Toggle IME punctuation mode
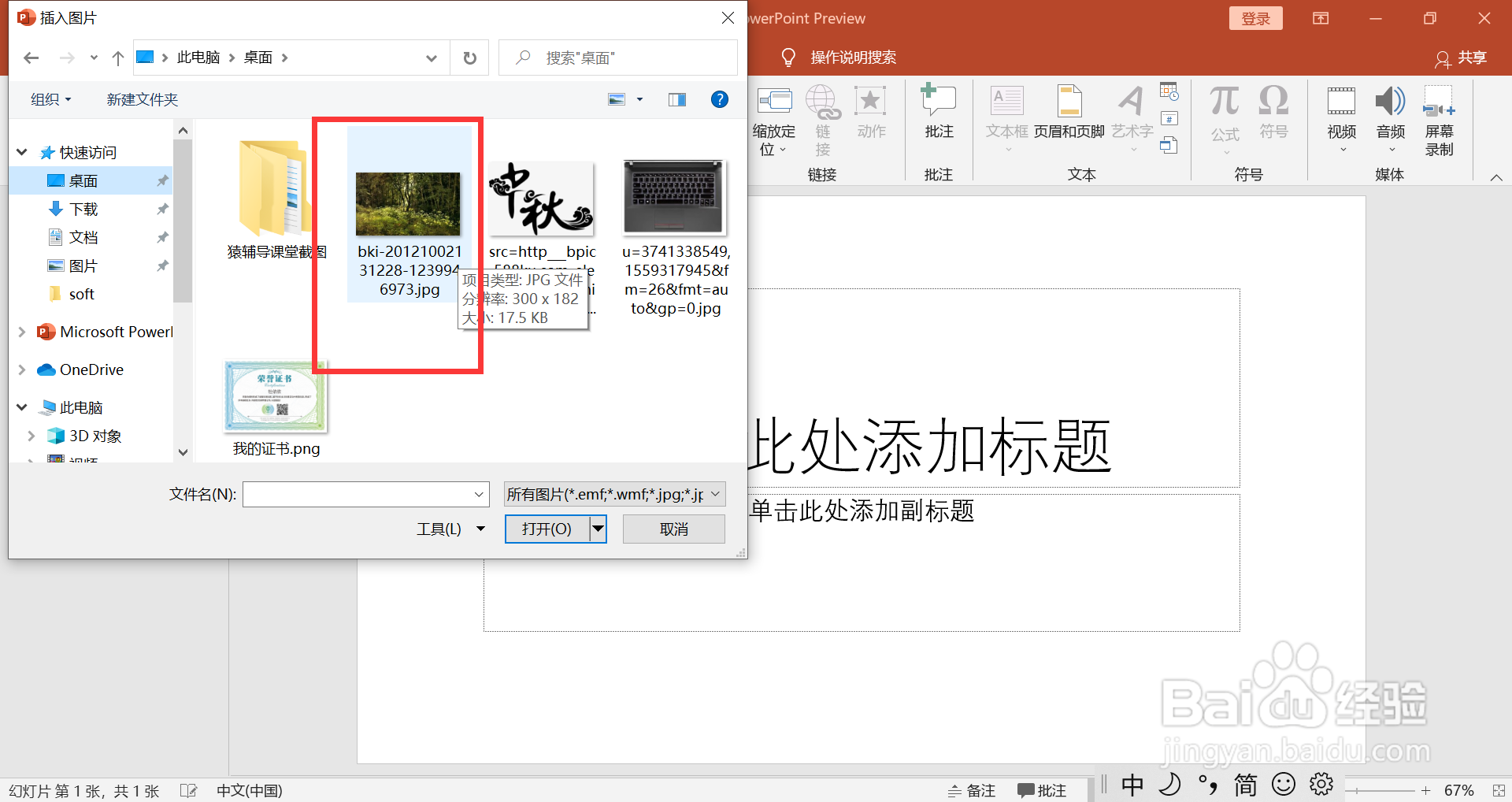The image size is (1512, 802). pos(1207,785)
